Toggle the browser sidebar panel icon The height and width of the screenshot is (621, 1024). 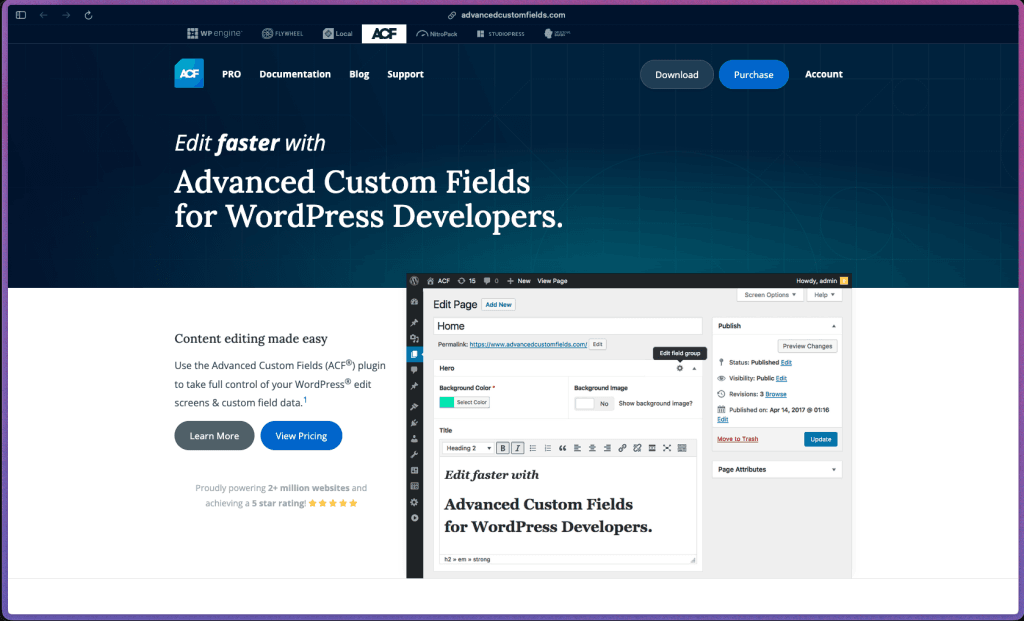21,15
